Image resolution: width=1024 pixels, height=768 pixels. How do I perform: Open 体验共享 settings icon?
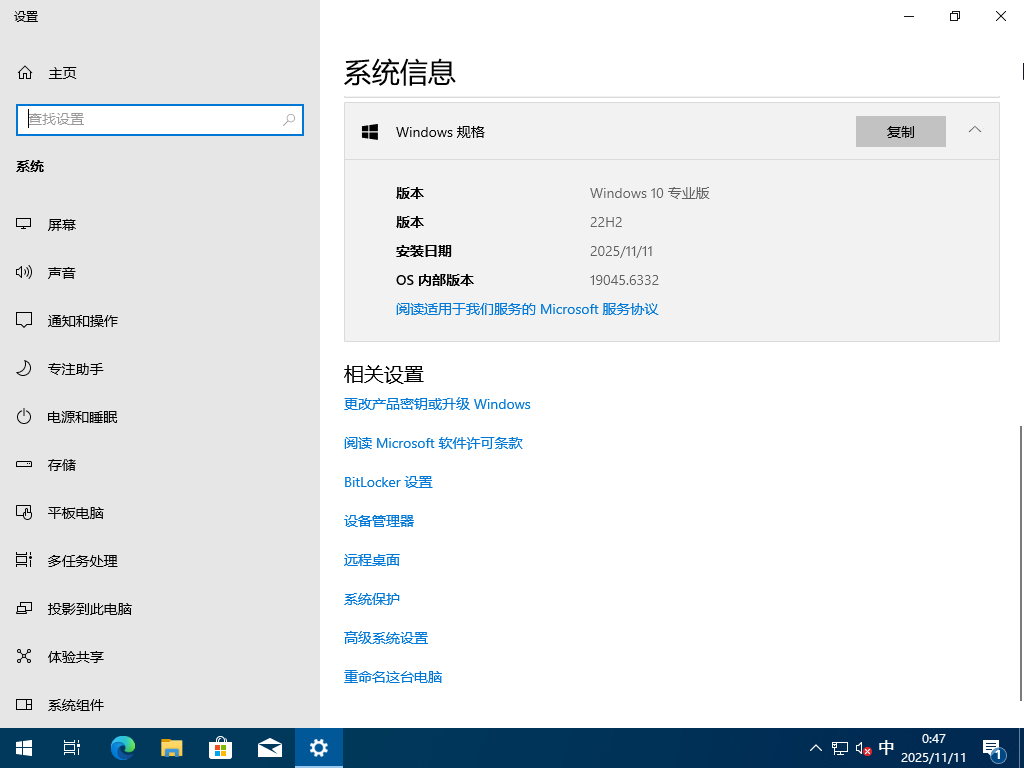tap(75, 656)
